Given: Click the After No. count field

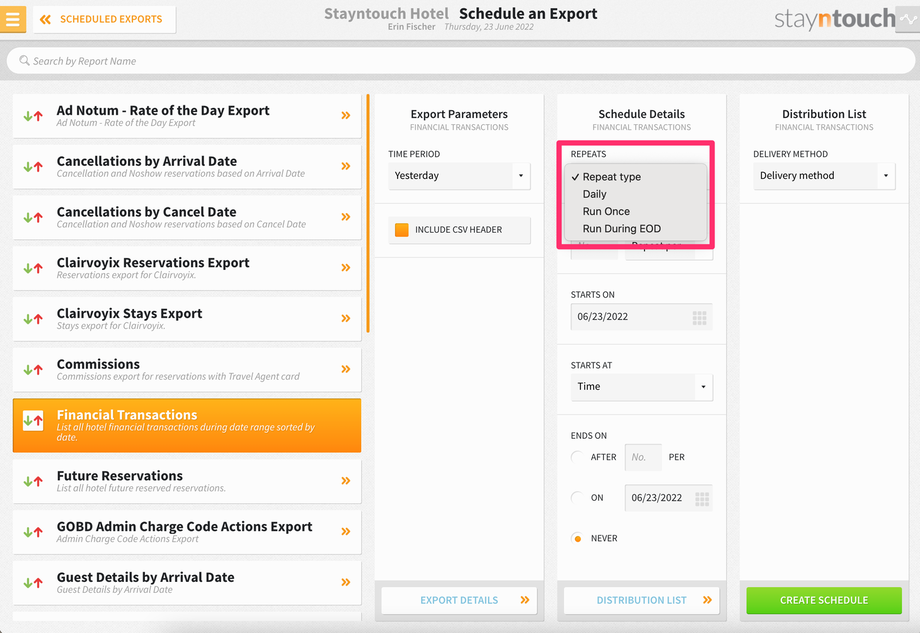Looking at the screenshot, I should pyautogui.click(x=643, y=457).
